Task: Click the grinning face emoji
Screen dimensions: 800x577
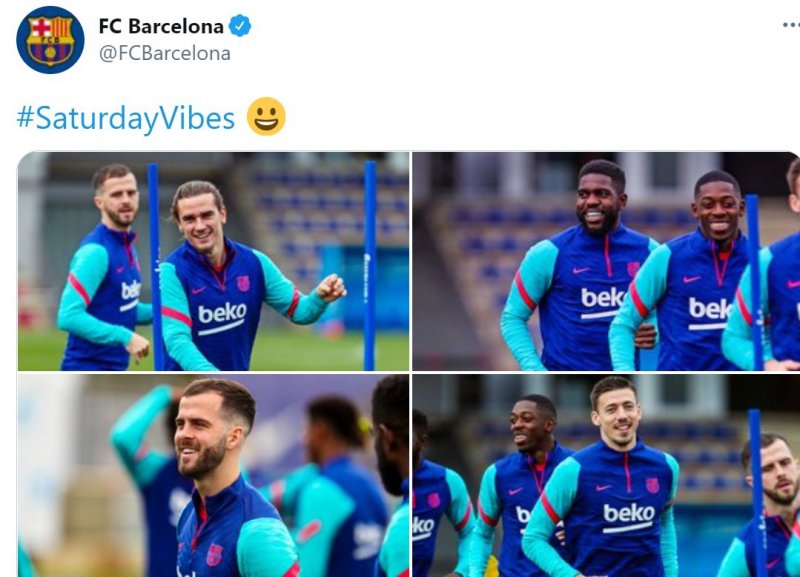Action: pos(266,117)
